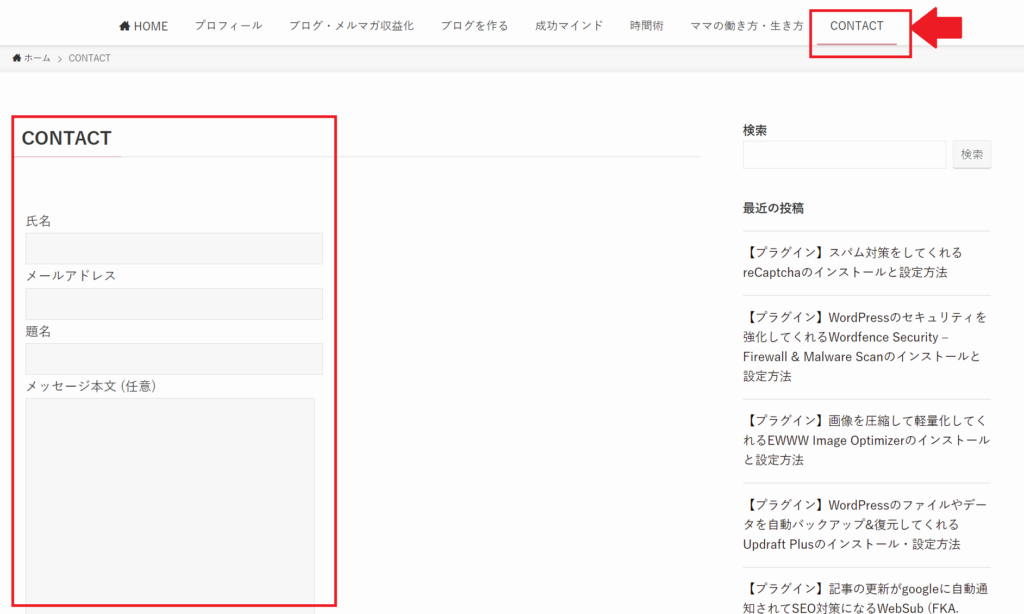This screenshot has width=1024, height=614.
Task: Go to ブログ・メルマガ収益化 menu item
Action: click(x=351, y=26)
